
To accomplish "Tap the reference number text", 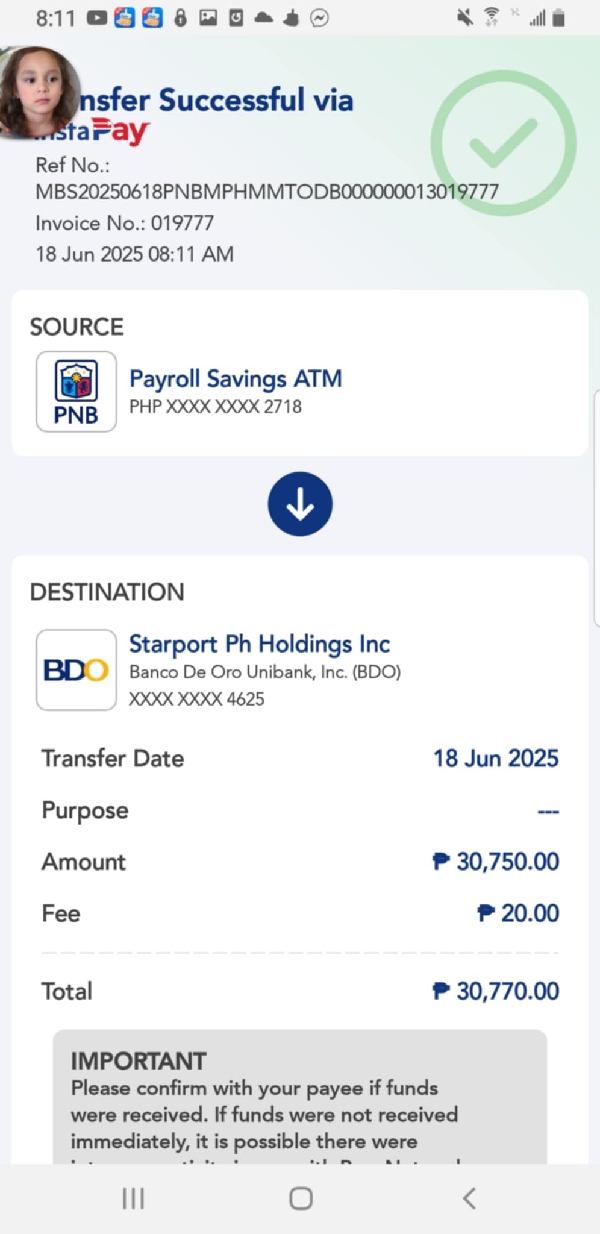I will [x=266, y=191].
